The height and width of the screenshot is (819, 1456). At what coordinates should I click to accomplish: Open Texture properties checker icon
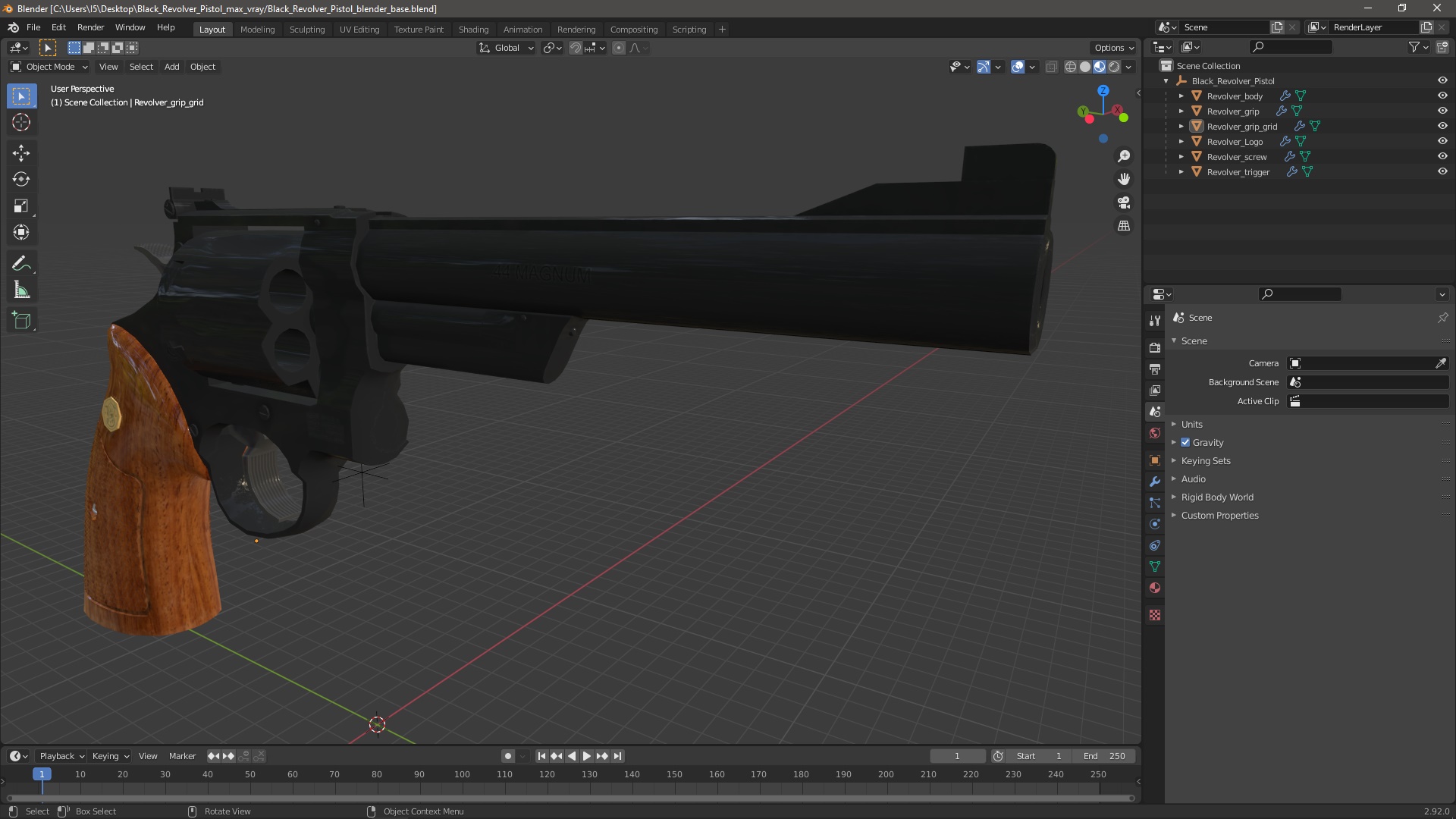(1155, 615)
